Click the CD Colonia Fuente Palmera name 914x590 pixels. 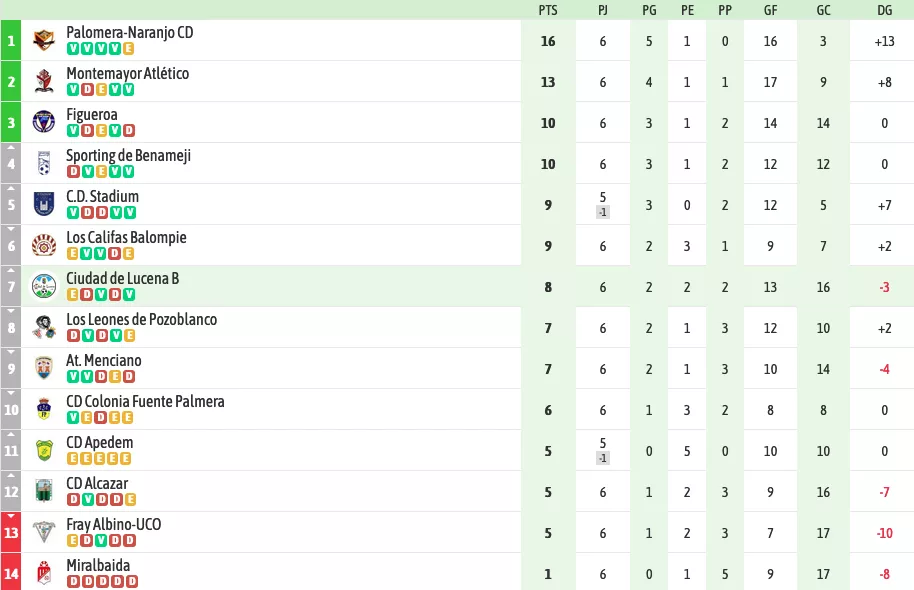pos(145,402)
